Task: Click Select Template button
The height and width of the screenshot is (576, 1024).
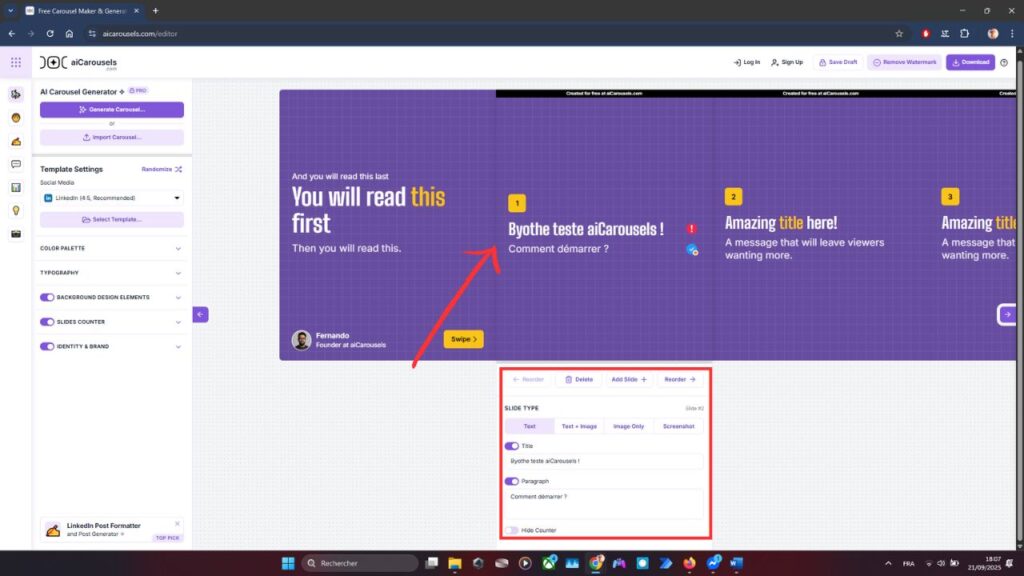Action: tap(112, 219)
